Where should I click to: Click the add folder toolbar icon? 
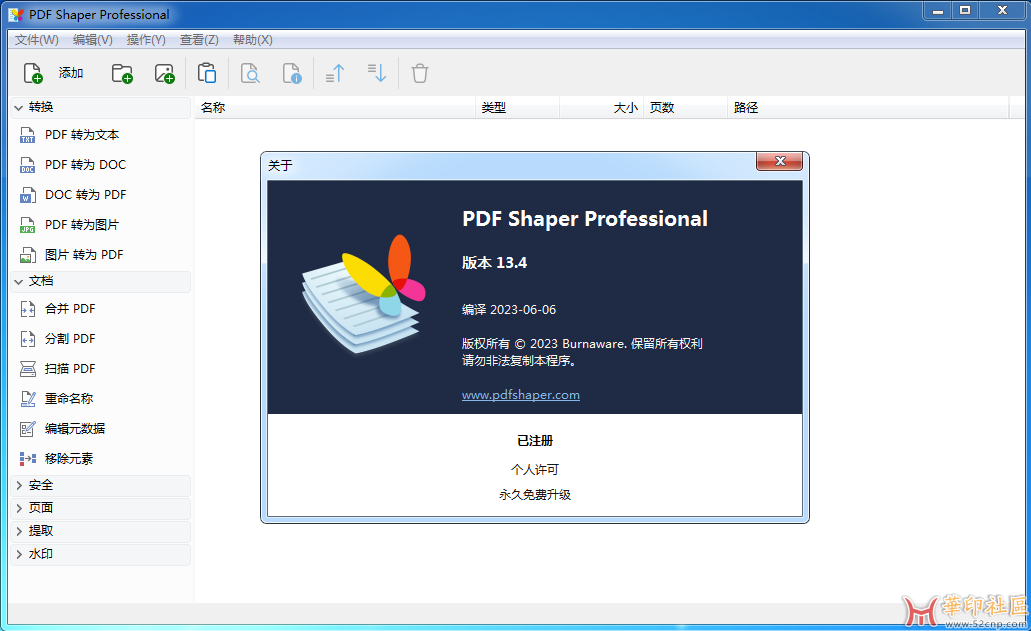coord(122,73)
